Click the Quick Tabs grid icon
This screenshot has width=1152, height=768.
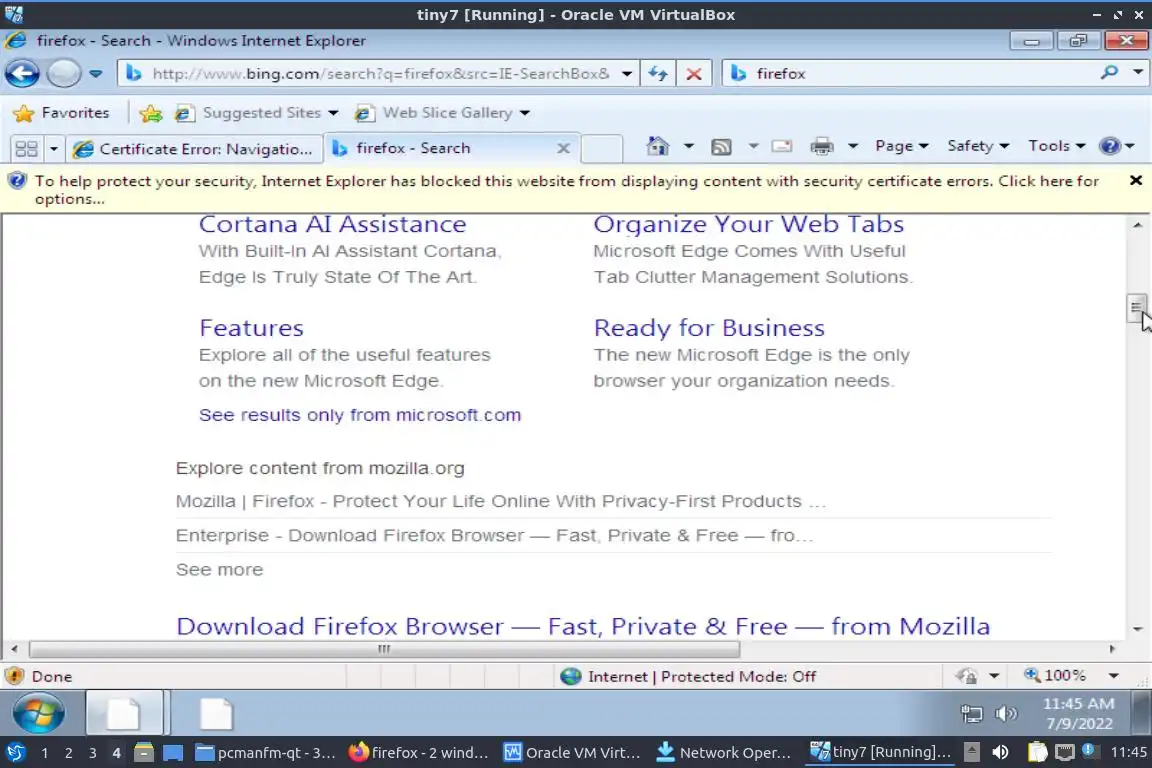coord(26,149)
